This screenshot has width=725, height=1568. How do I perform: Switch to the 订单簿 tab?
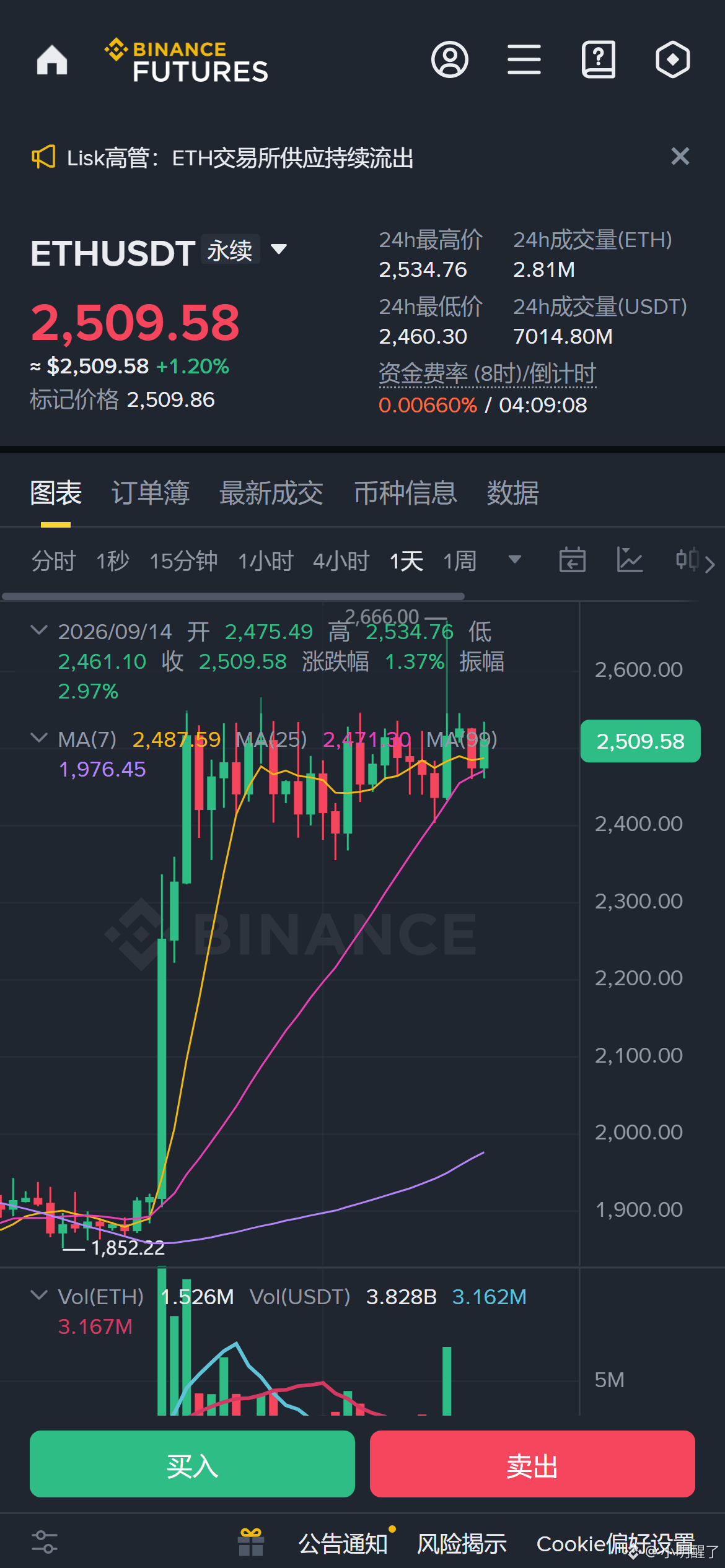pos(151,493)
